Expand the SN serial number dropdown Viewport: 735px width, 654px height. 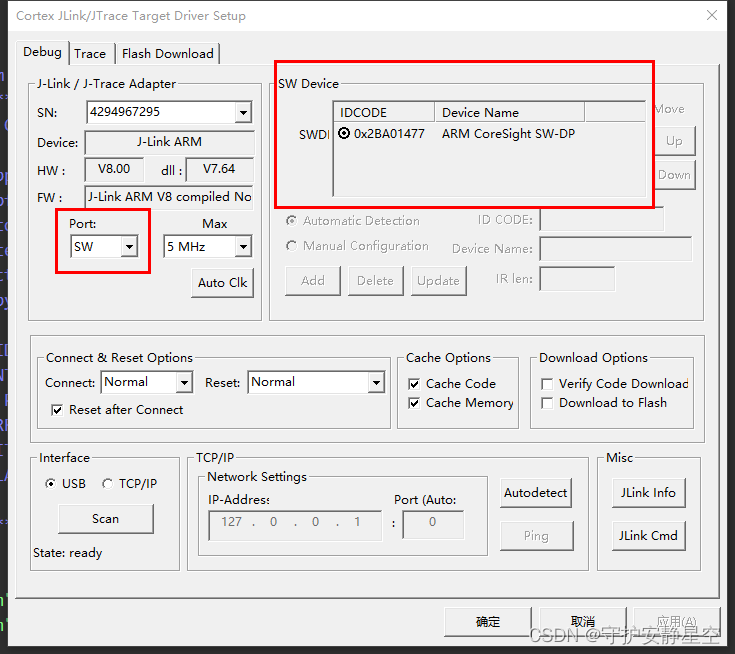click(243, 113)
